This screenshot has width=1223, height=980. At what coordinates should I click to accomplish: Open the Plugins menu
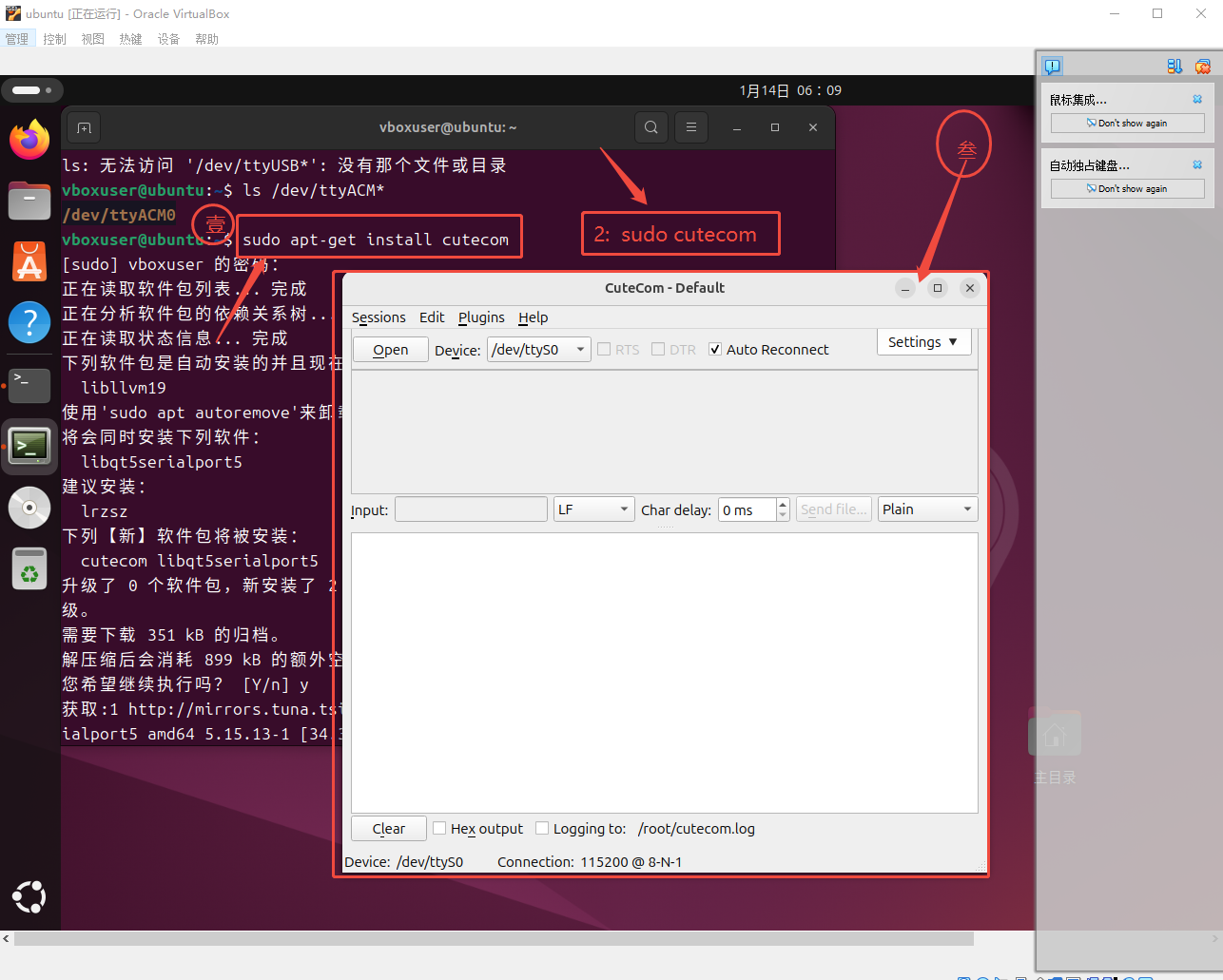point(481,317)
